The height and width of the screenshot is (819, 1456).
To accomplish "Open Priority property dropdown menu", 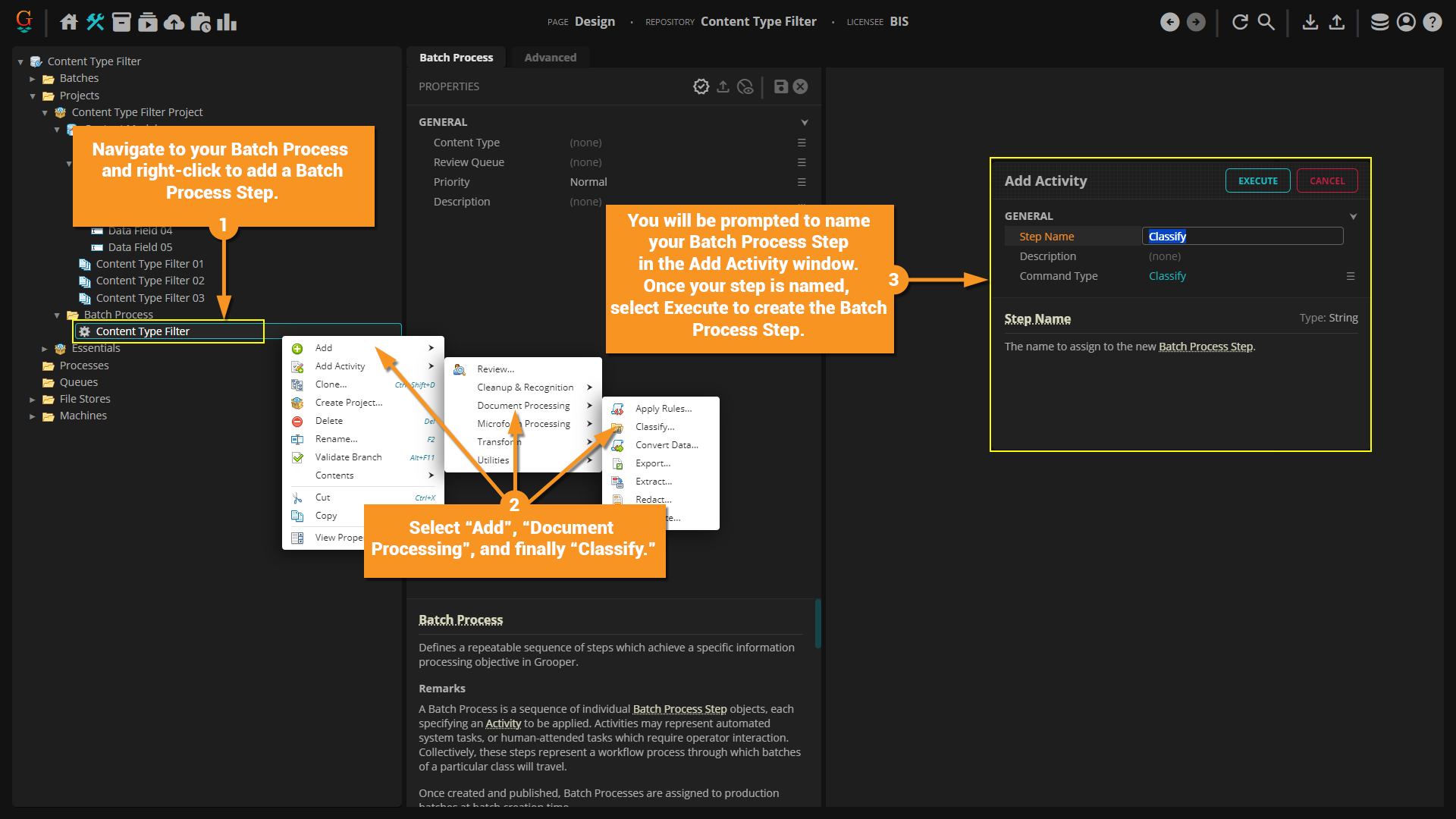I will pos(802,182).
